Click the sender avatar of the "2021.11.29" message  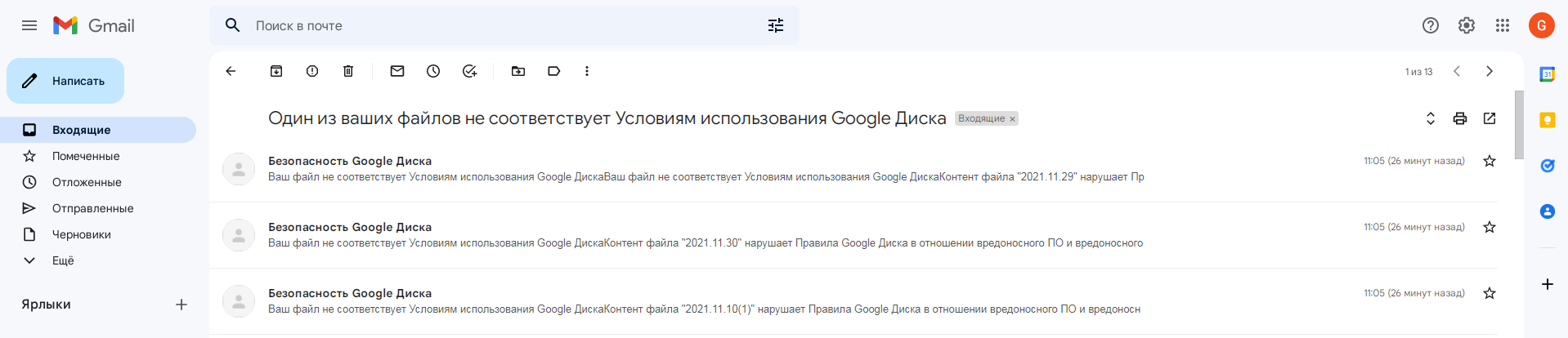(239, 169)
